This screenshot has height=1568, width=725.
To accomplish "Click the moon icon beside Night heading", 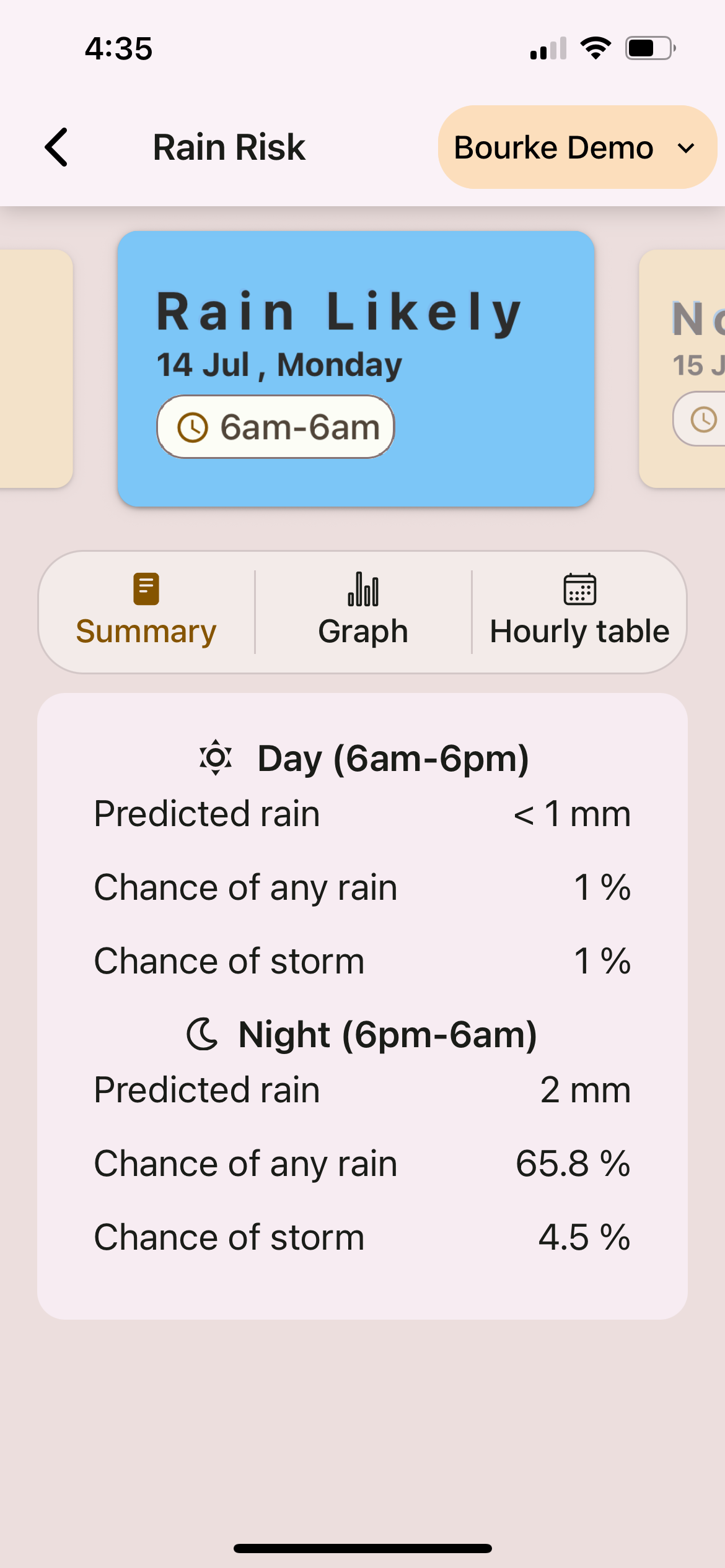I will click(202, 1034).
